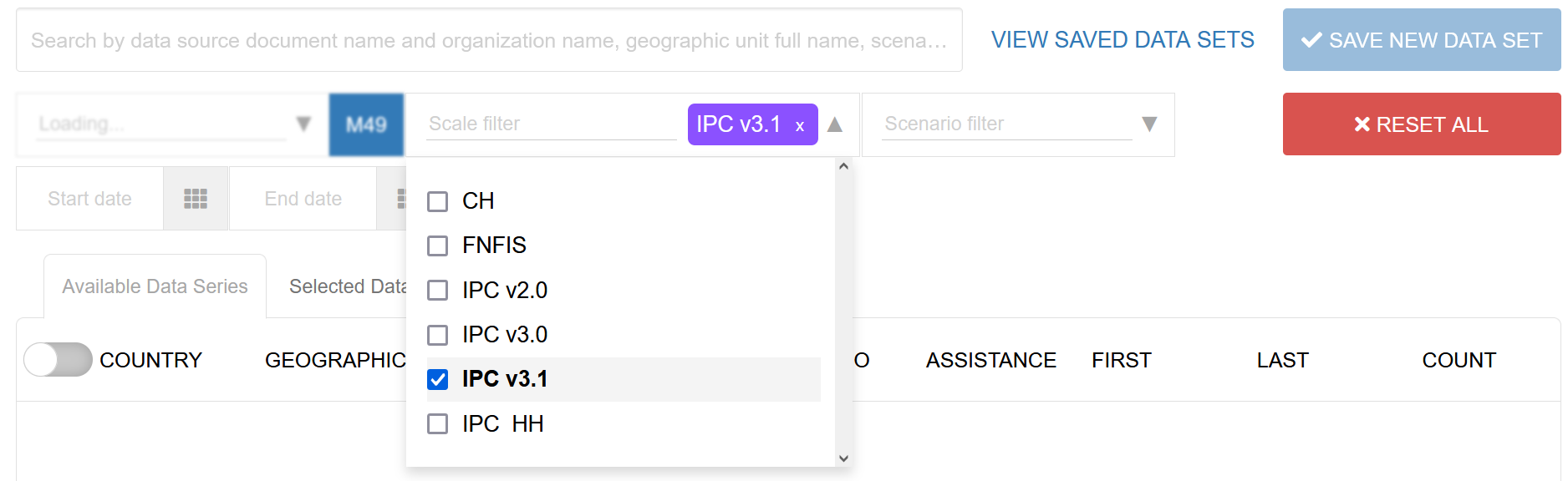Click the data source search field

click(489, 40)
